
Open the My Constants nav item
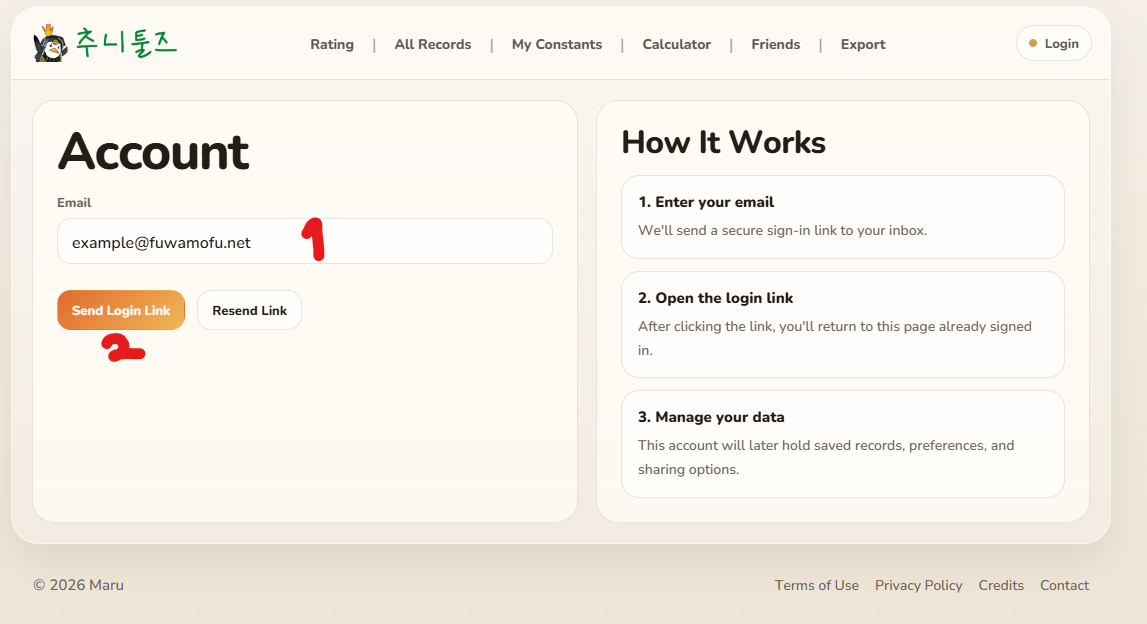click(557, 44)
